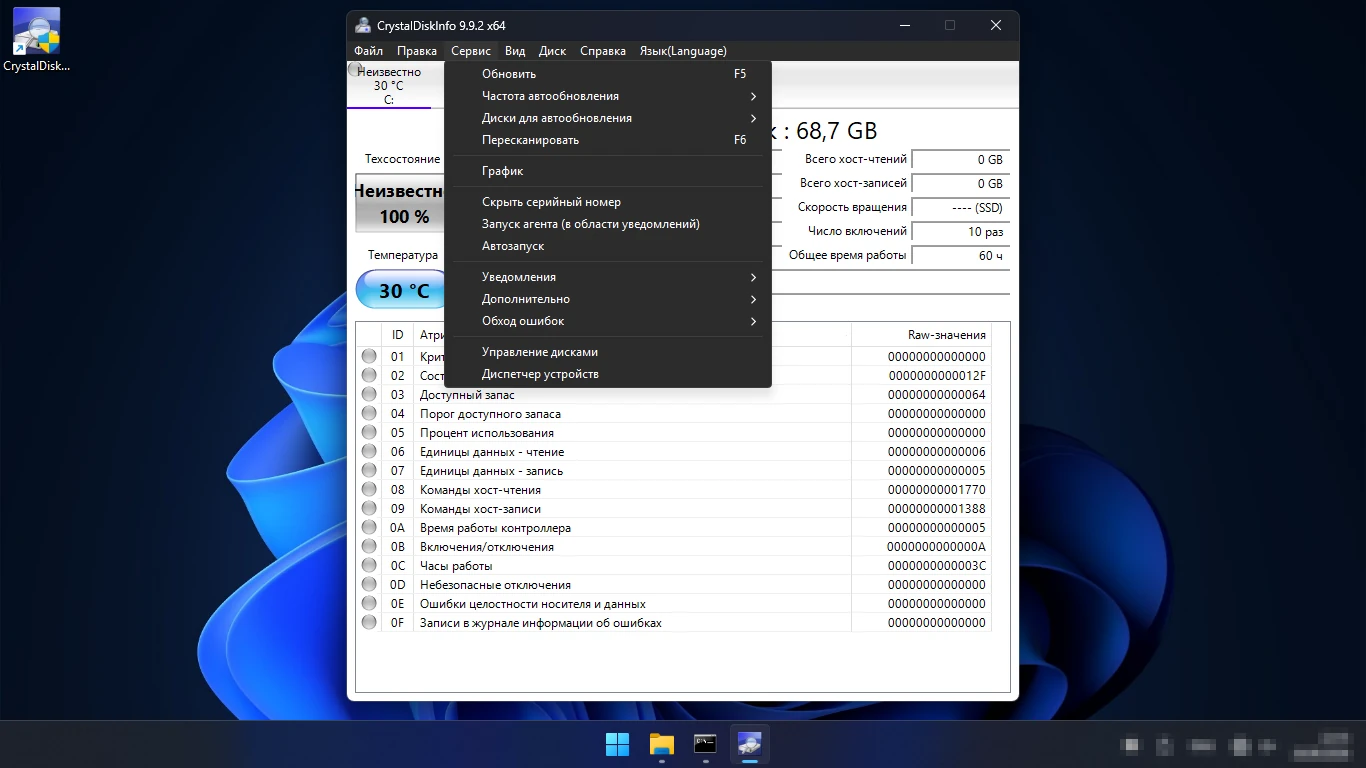The width and height of the screenshot is (1366, 768).
Task: Click the gray status dot for 0C
Action: coord(369,565)
